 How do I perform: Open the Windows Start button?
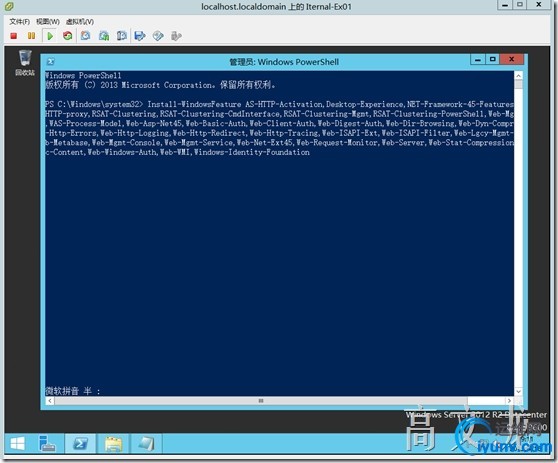click(17, 444)
